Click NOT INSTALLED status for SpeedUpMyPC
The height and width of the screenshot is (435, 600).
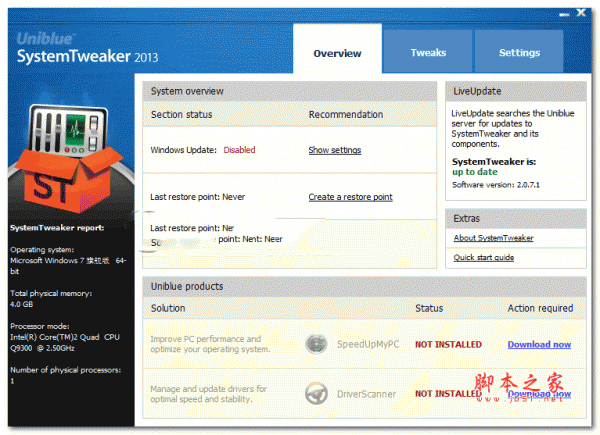pos(448,344)
